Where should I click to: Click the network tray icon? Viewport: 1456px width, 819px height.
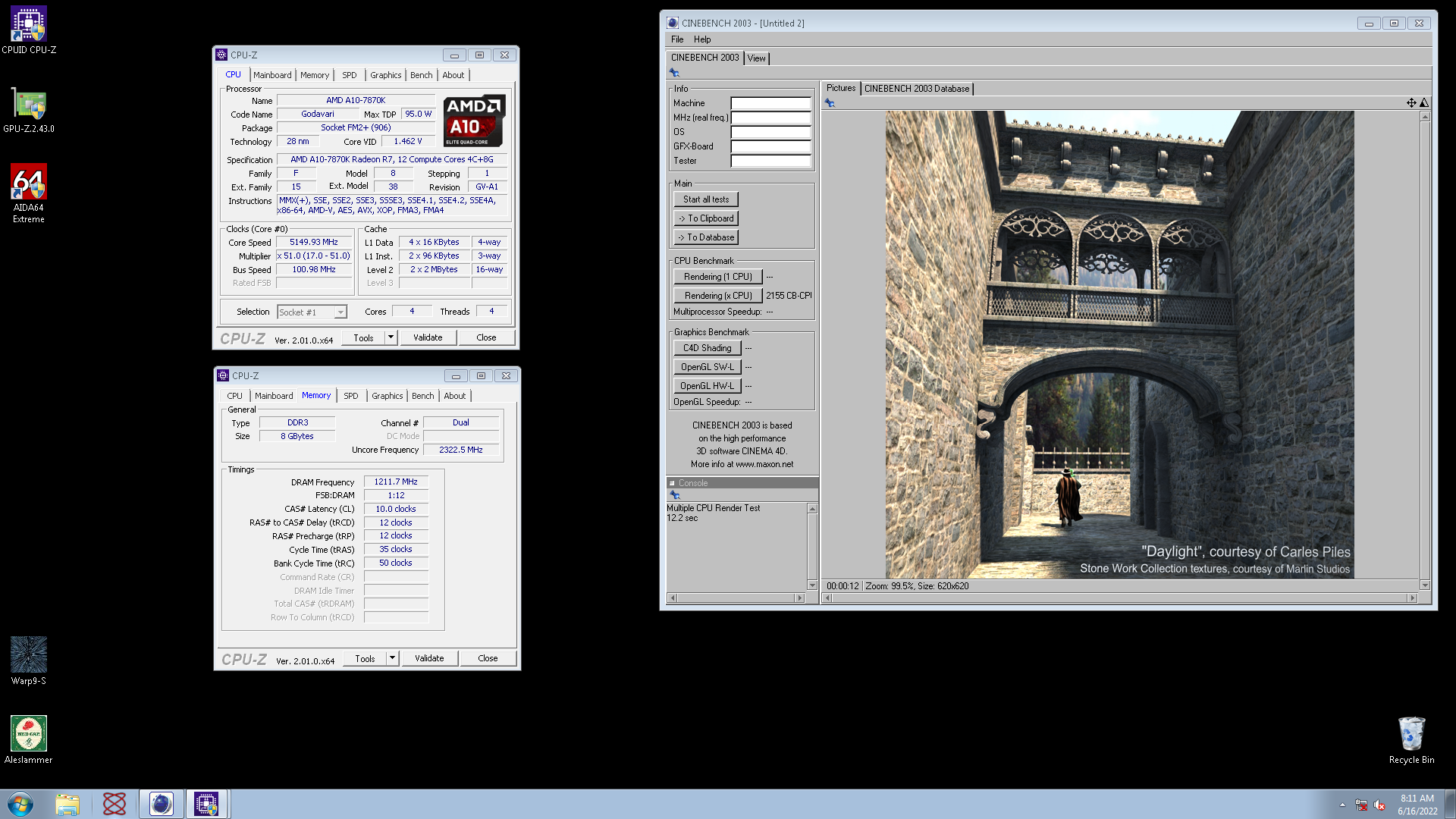(x=1361, y=805)
